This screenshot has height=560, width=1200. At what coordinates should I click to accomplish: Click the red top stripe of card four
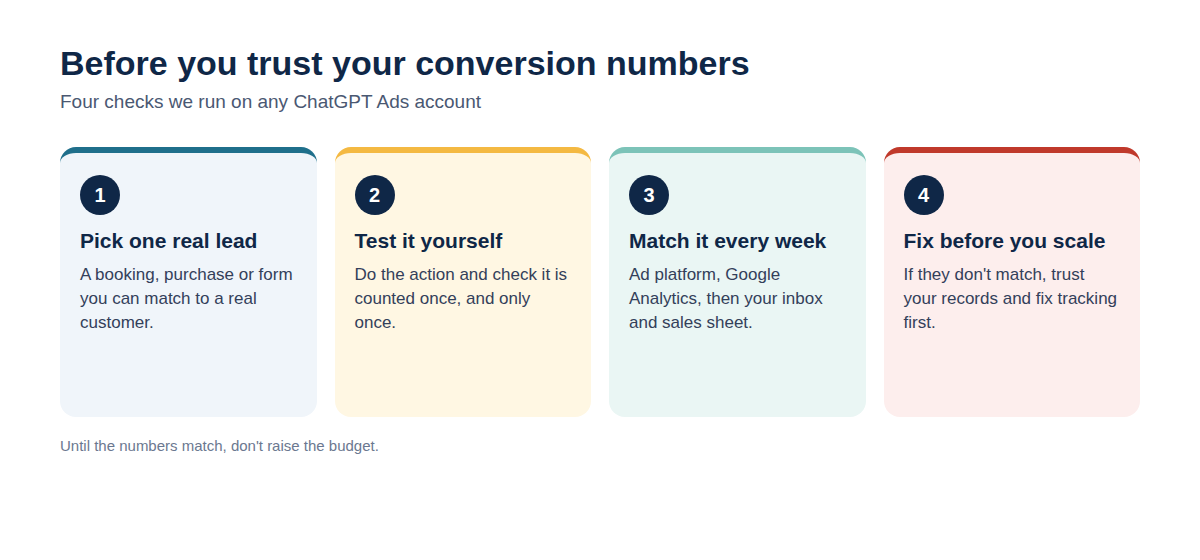tap(1012, 150)
